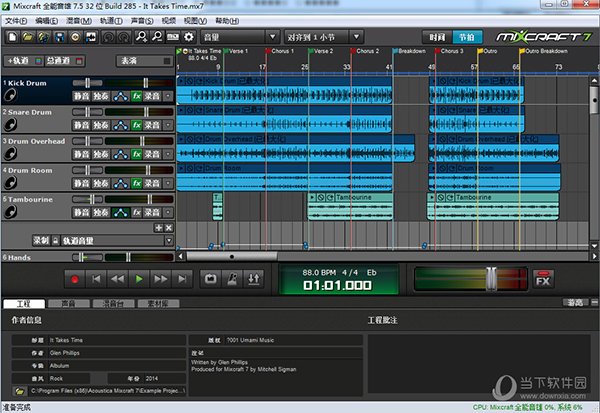Mute the Snare Drum track
The width and height of the screenshot is (600, 413).
click(x=82, y=125)
